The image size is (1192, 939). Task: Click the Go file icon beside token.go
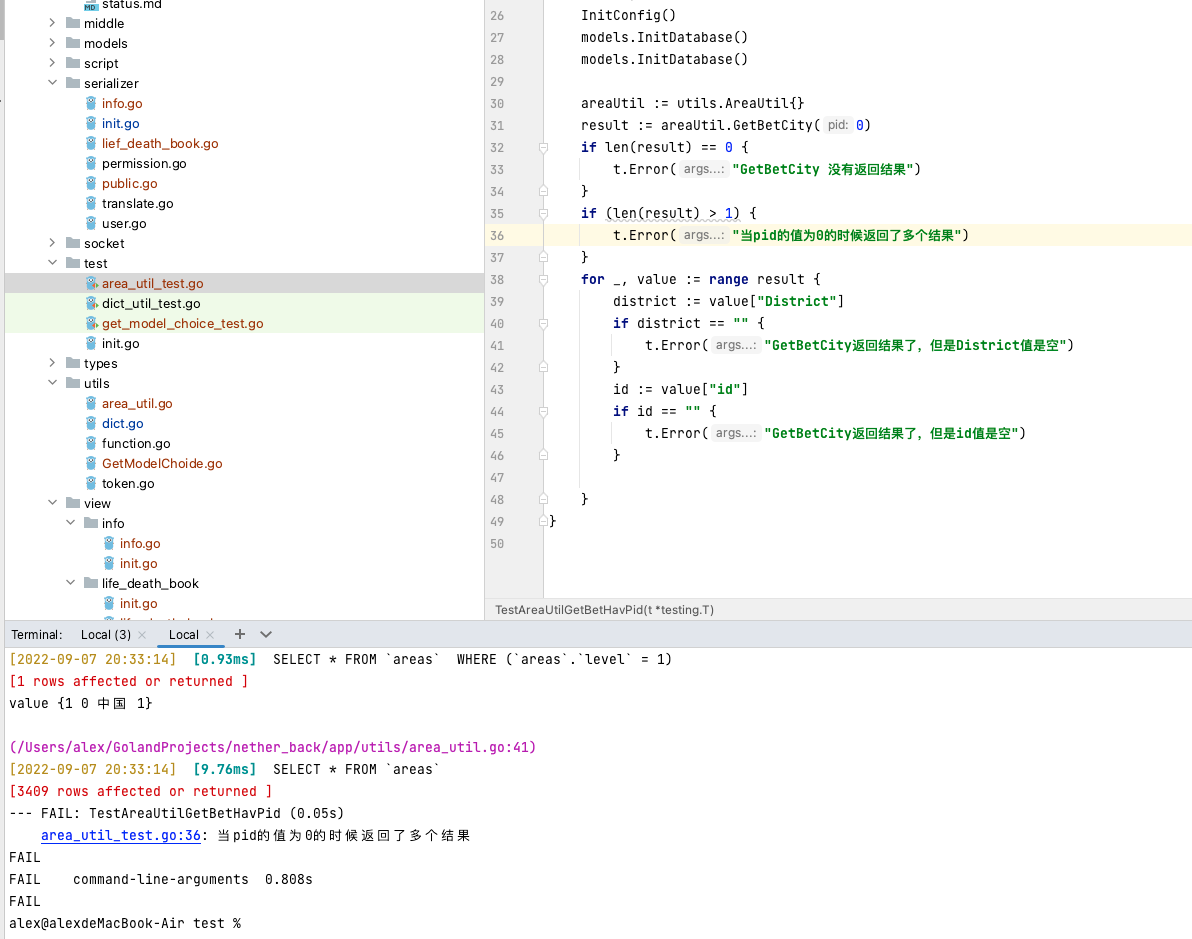(91, 483)
